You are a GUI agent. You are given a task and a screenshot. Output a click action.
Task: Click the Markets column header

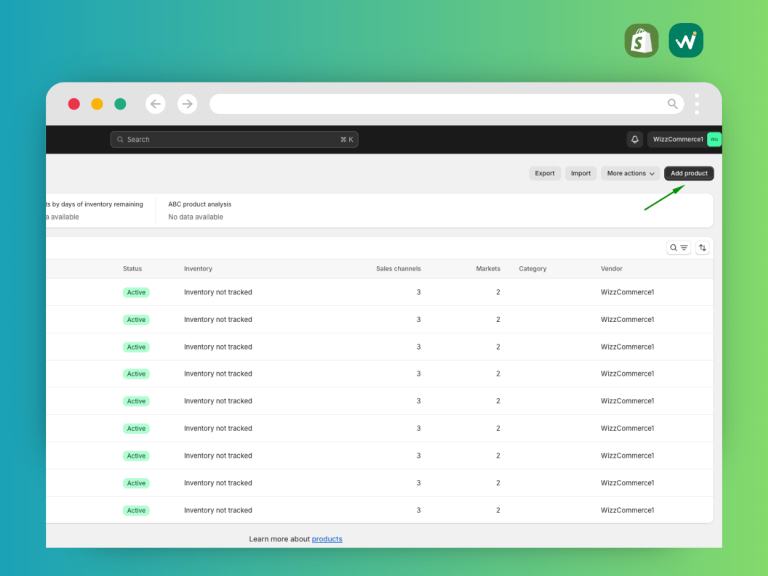click(x=488, y=268)
